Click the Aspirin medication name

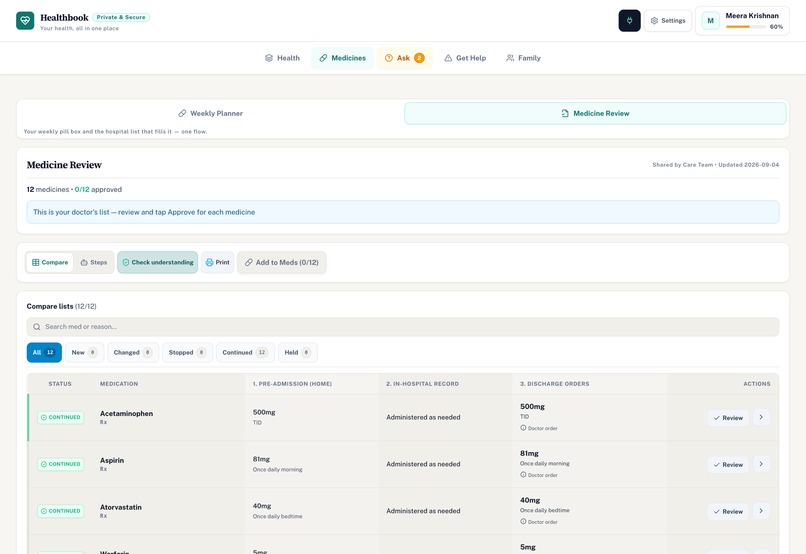tap(112, 460)
